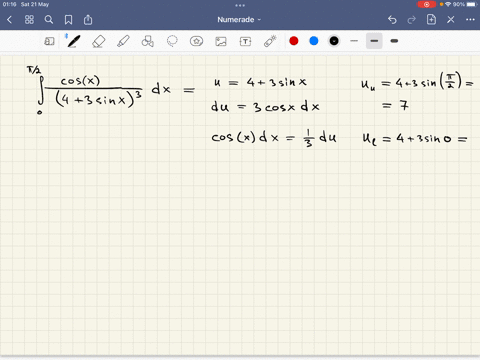Open the more options ellipsis menu
Image resolution: width=480 pixels, height=360 pixels.
470,20
